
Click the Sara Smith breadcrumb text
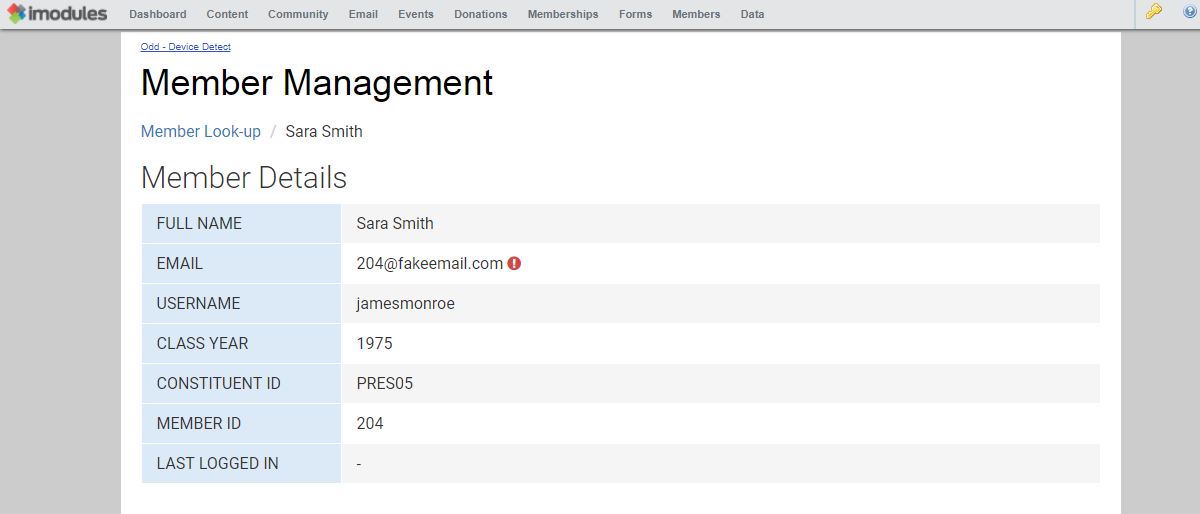[x=324, y=132]
